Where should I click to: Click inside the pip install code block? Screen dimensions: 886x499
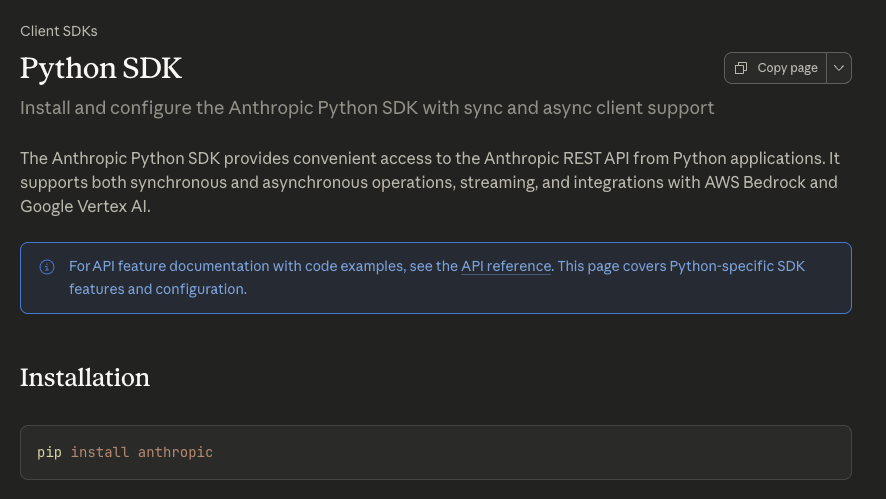(500, 452)
